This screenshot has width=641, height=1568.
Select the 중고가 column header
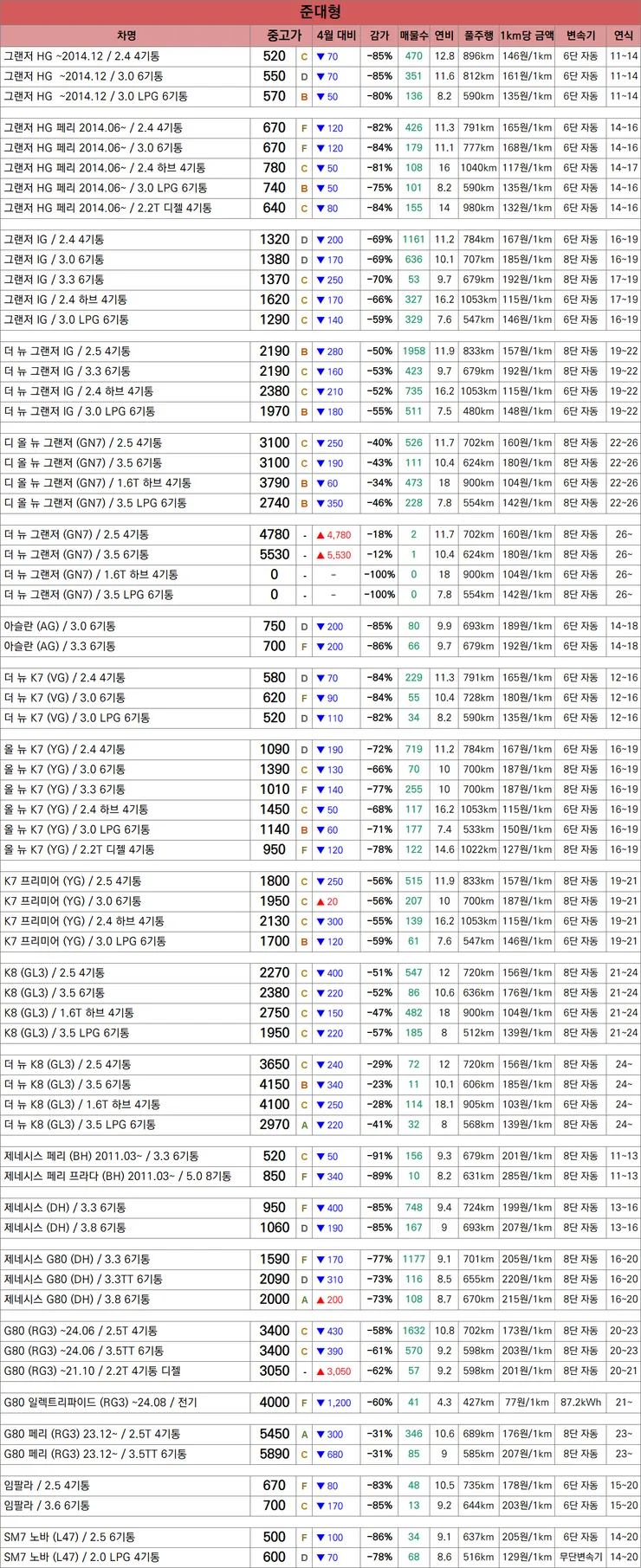[x=283, y=35]
